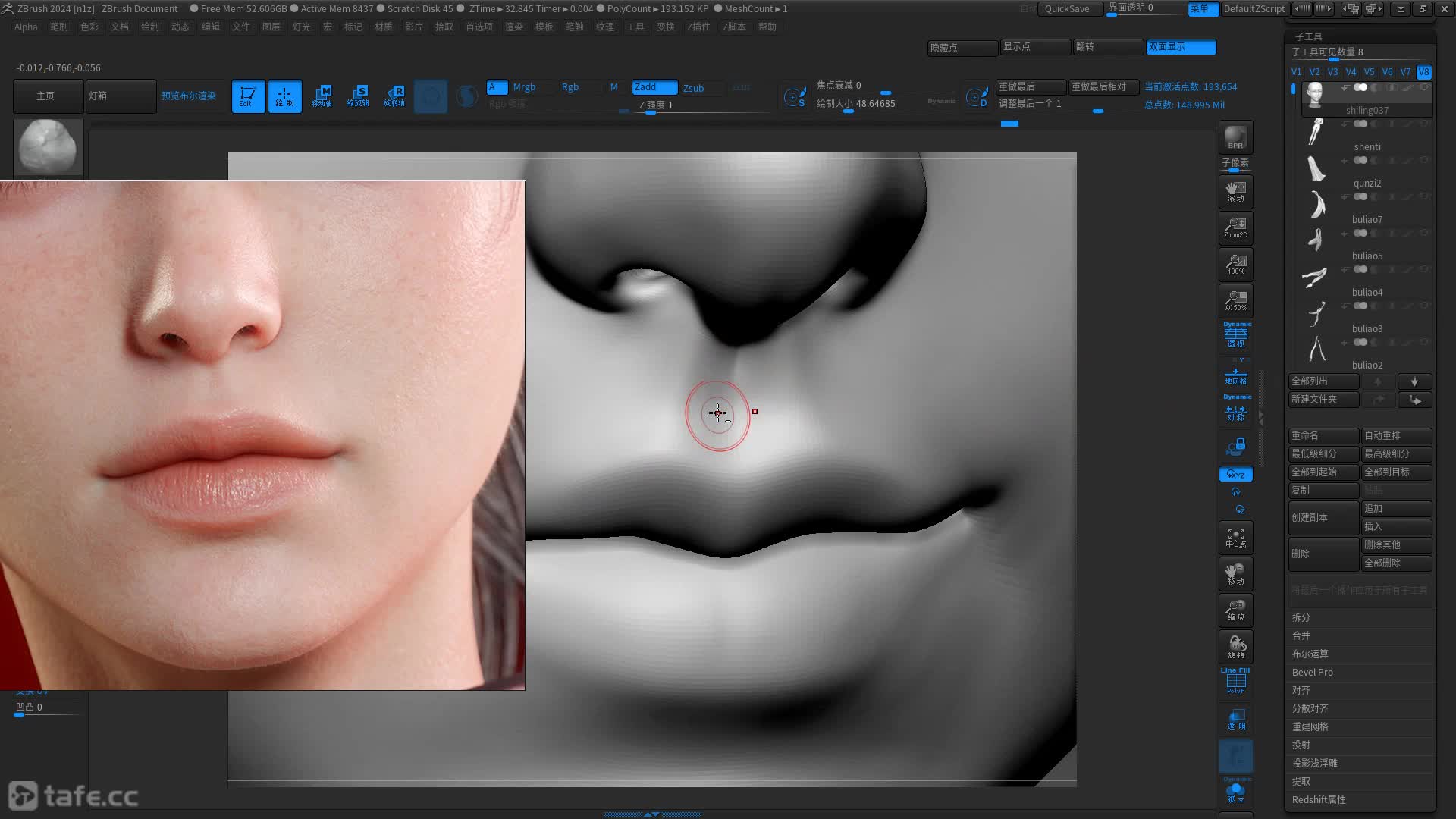Toggle Dynamic perspective (透视) icon
1456x819 pixels.
point(1235,335)
